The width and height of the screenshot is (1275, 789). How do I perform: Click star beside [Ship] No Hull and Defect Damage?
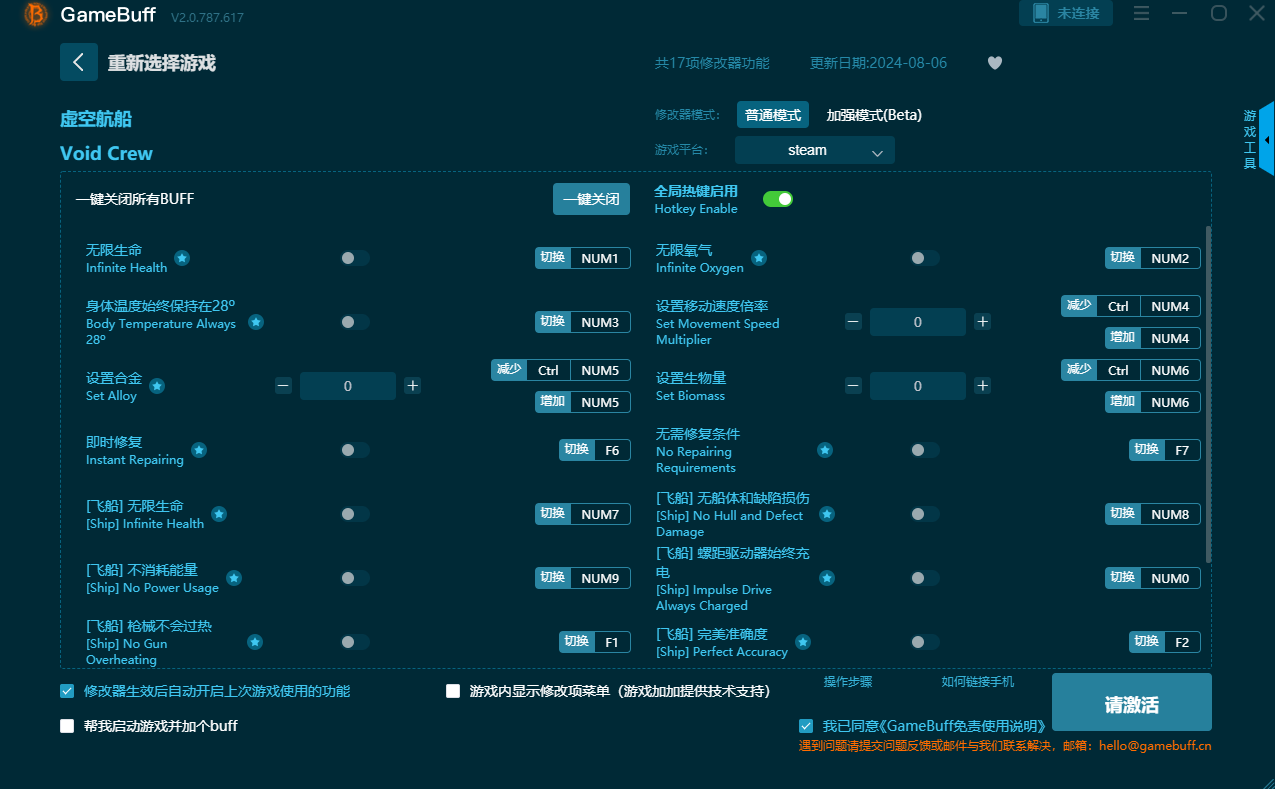(827, 514)
